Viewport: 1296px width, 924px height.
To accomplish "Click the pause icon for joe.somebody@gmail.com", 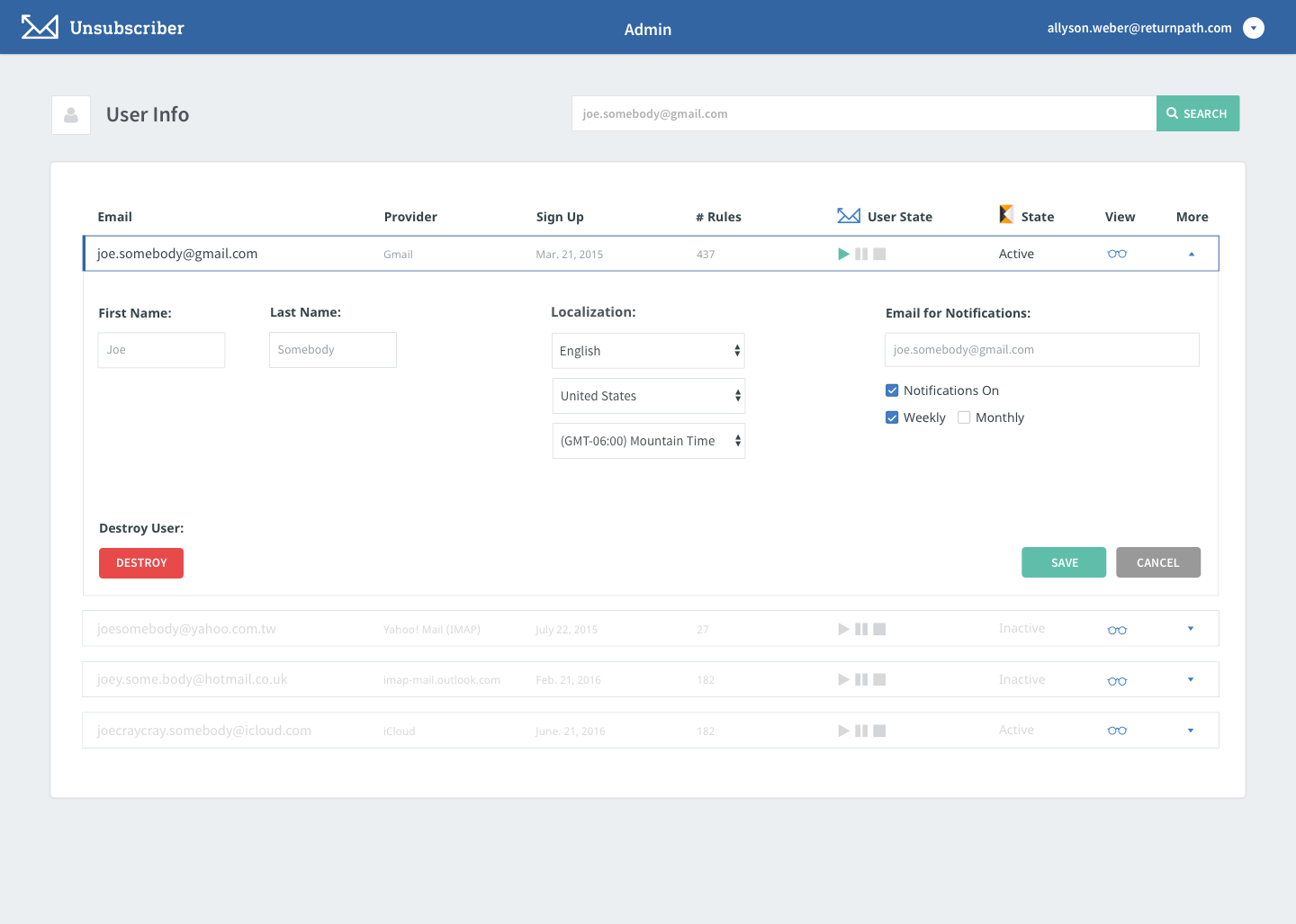I will (861, 254).
